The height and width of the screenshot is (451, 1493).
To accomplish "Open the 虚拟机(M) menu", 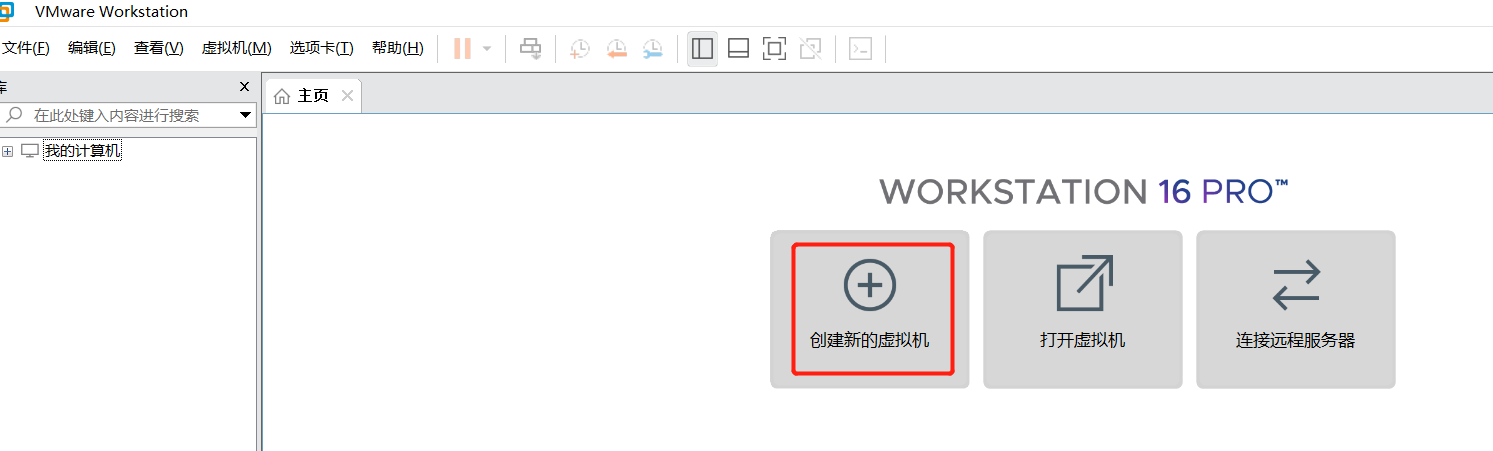I will point(236,48).
